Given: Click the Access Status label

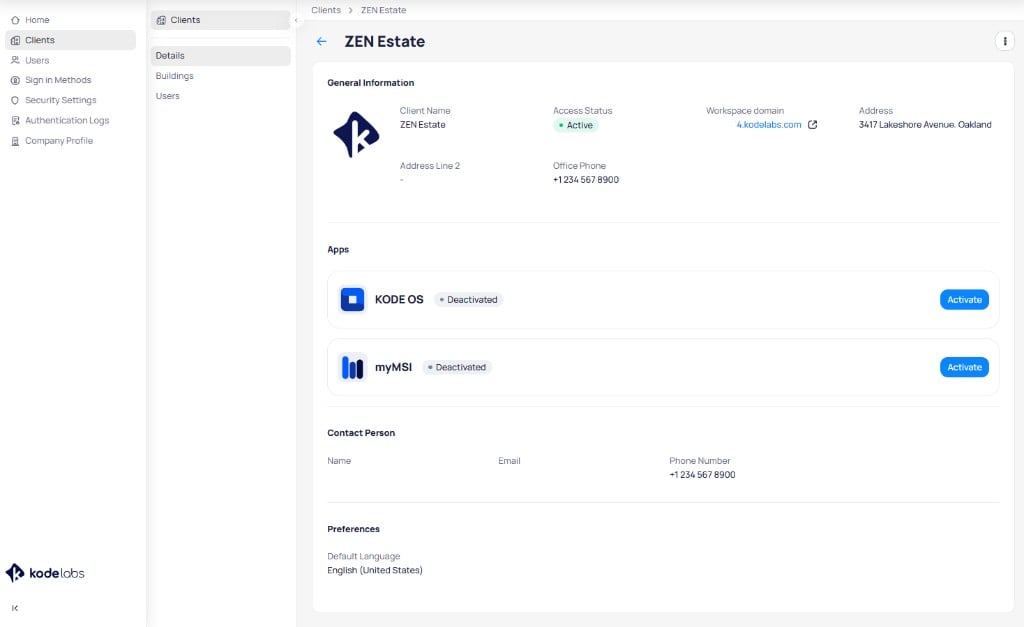Looking at the screenshot, I should coord(583,111).
